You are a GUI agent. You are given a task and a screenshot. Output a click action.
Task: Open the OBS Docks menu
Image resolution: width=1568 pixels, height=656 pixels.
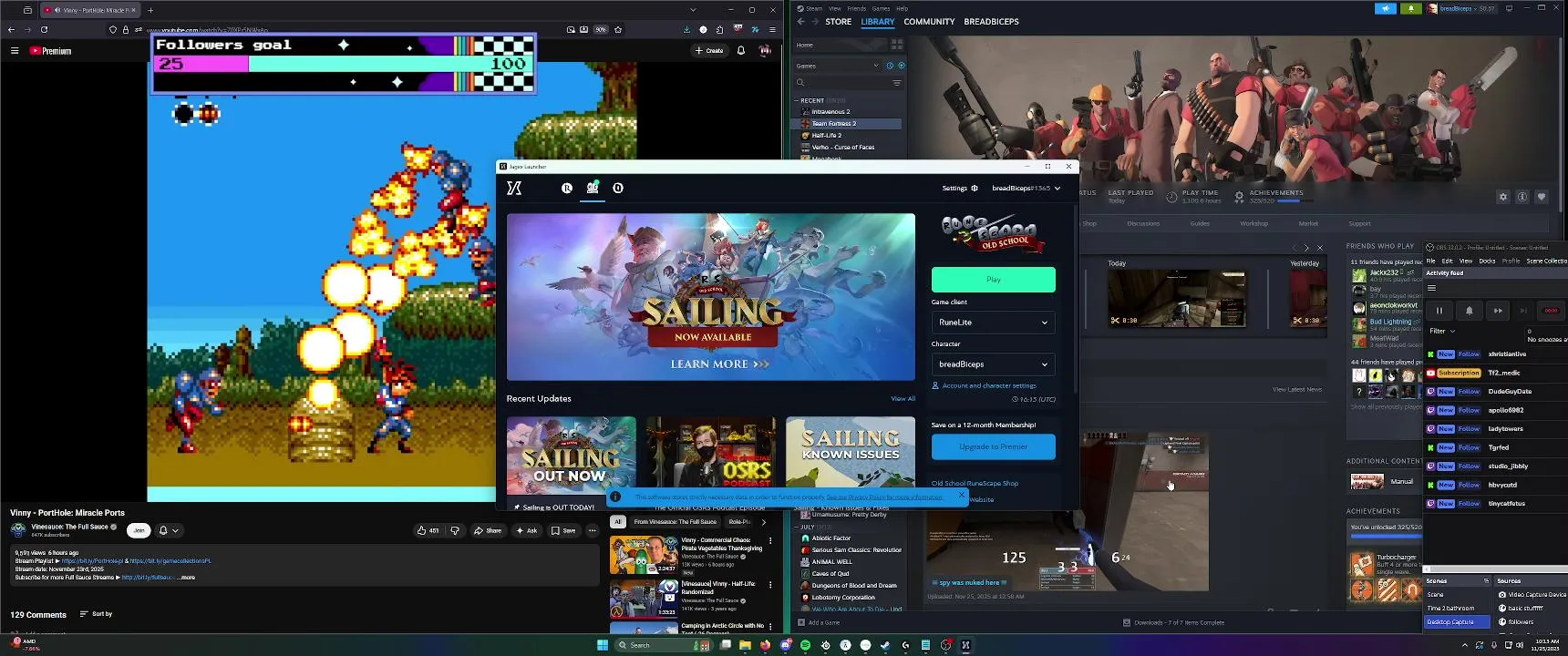tap(1487, 261)
